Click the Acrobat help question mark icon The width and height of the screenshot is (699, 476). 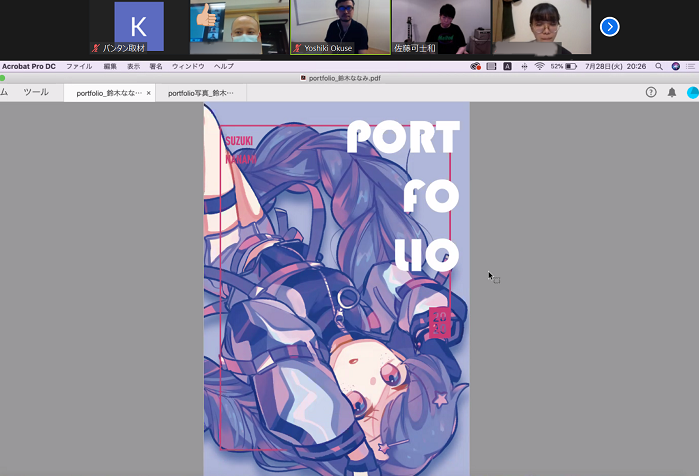point(651,92)
